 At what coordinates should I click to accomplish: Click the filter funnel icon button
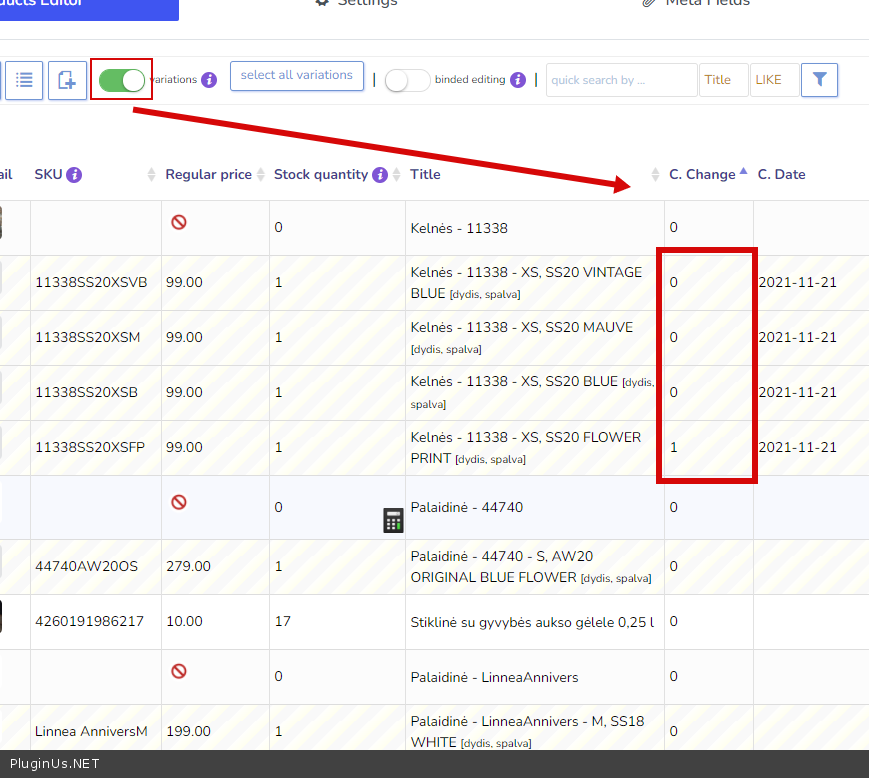tap(819, 80)
